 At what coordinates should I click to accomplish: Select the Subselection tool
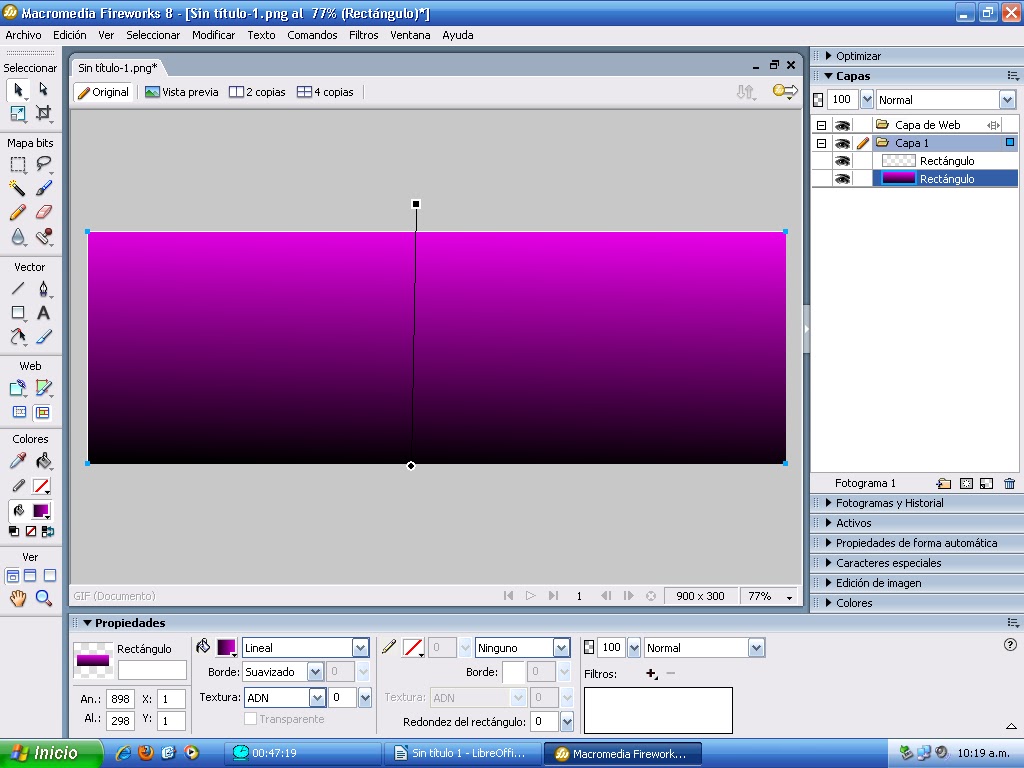(43, 89)
